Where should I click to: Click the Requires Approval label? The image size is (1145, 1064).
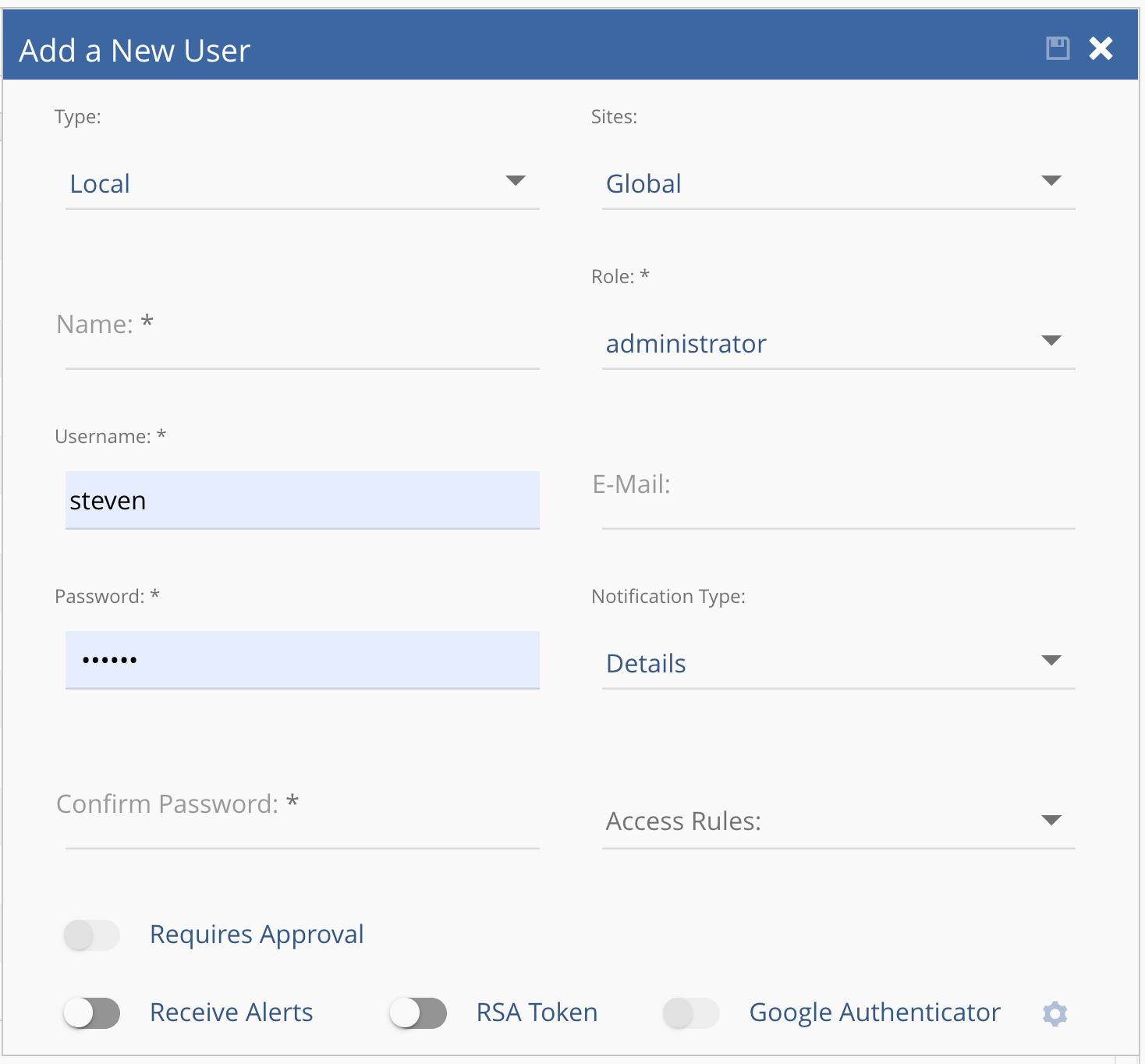pos(257,935)
